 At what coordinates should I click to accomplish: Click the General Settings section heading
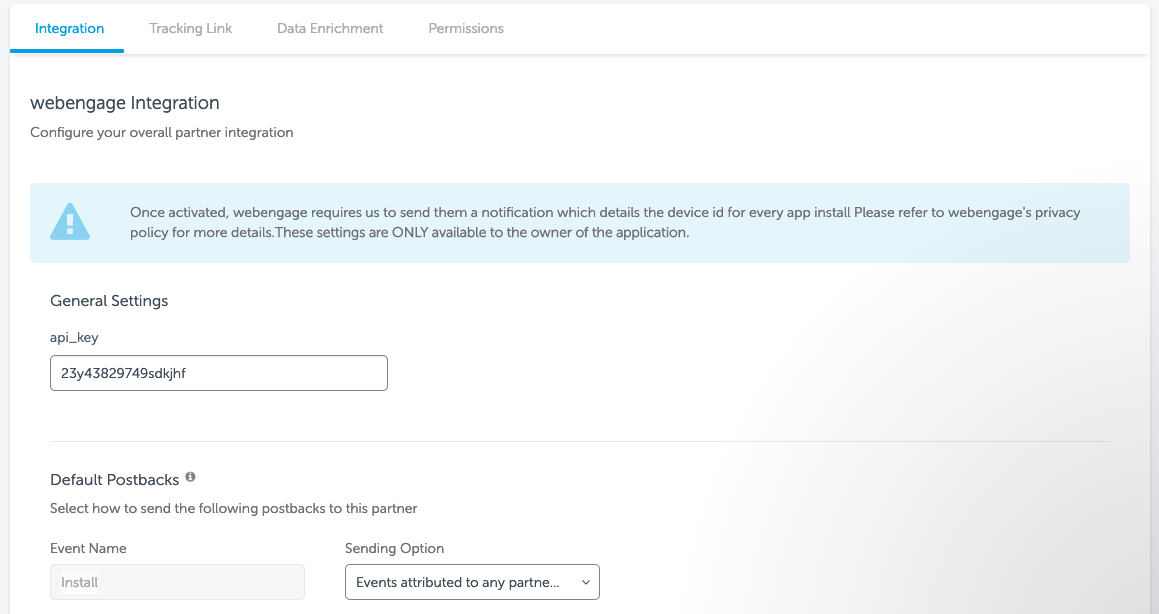pos(109,300)
